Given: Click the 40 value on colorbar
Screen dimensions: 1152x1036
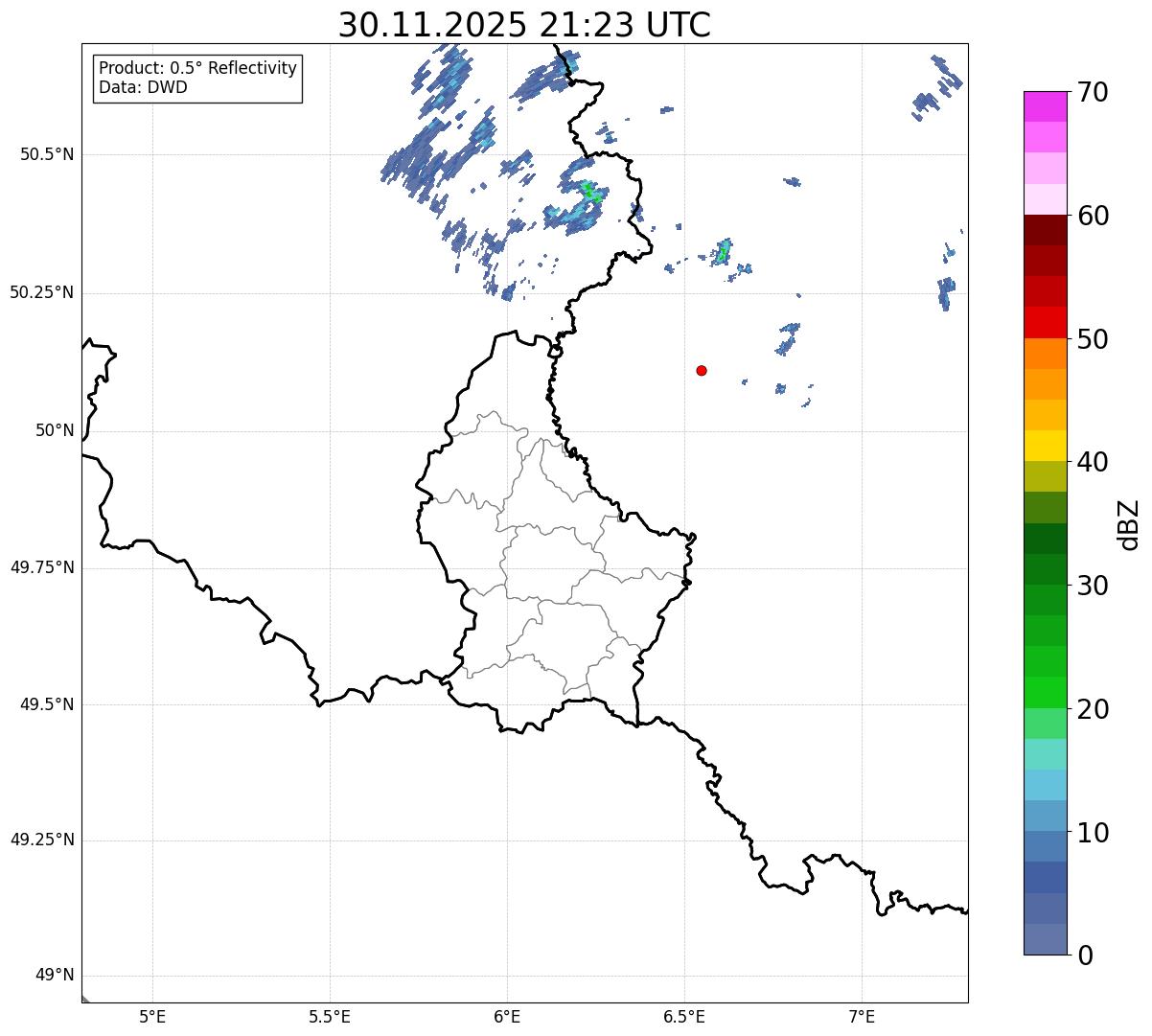Looking at the screenshot, I should pyautogui.click(x=1092, y=462).
